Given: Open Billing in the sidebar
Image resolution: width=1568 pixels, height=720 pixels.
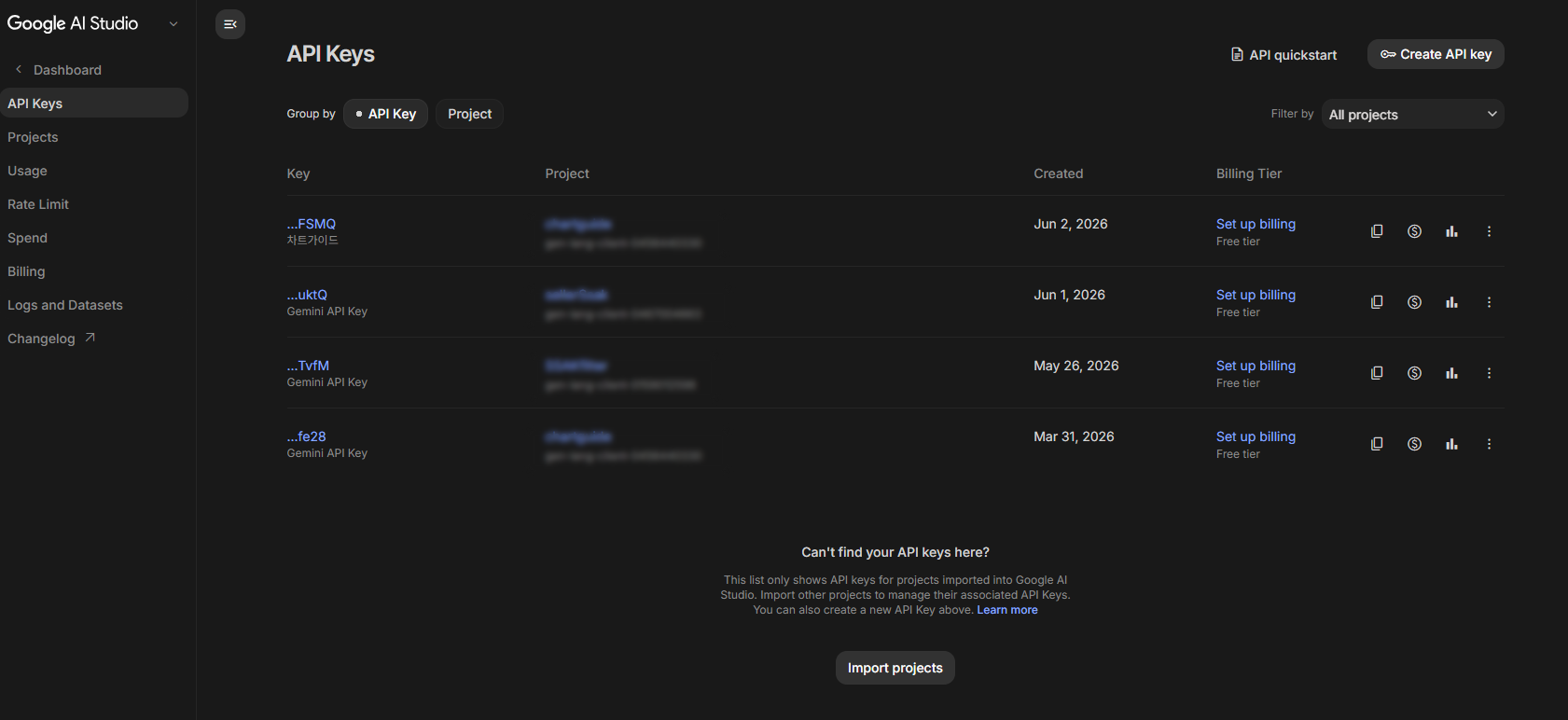Looking at the screenshot, I should pos(26,271).
